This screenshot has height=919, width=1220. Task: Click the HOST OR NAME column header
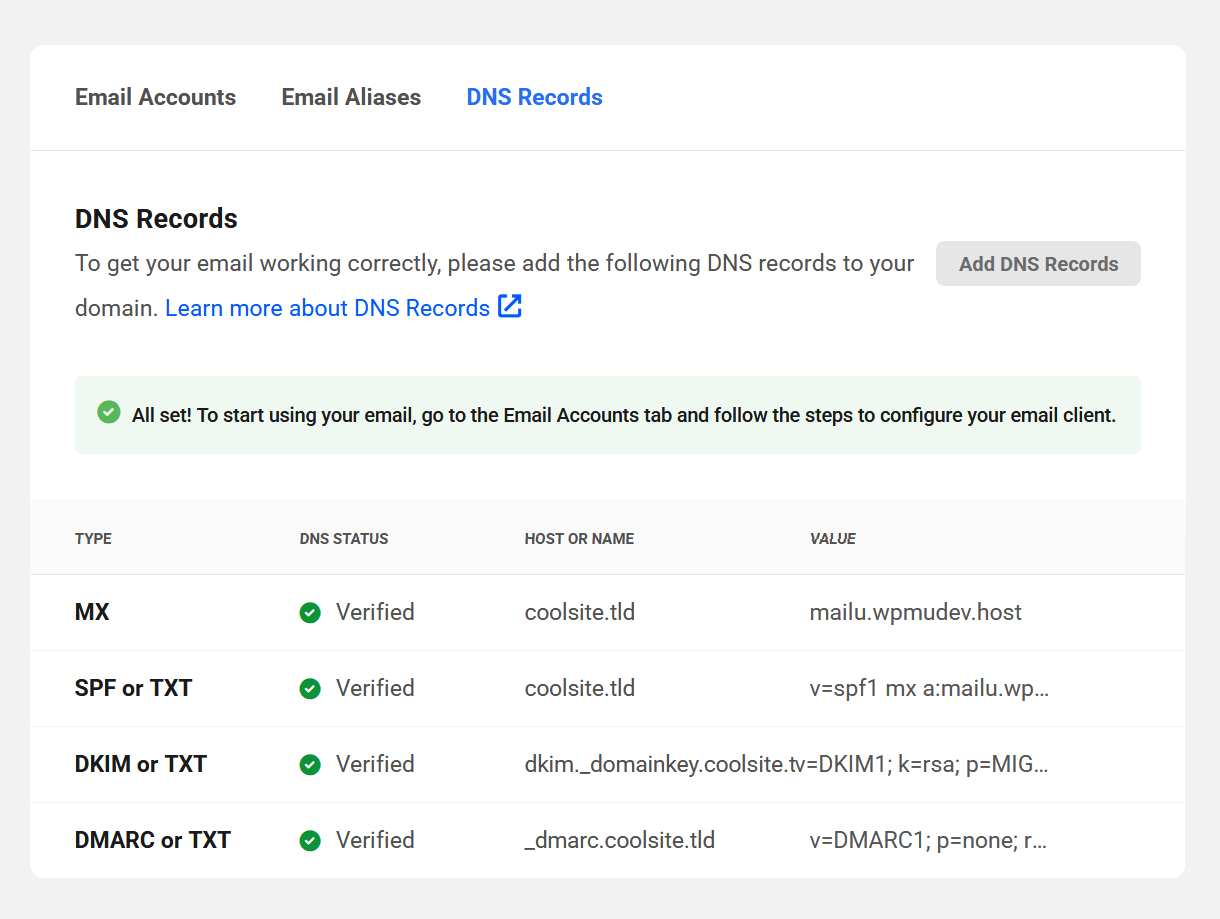[579, 538]
